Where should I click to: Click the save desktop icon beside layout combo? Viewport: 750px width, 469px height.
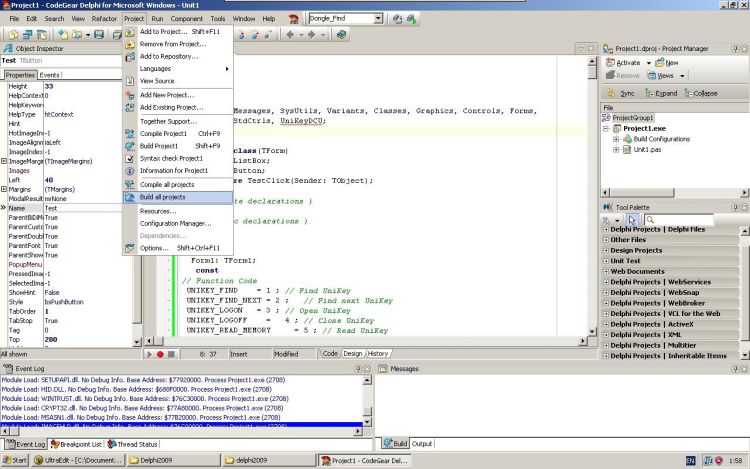397,19
